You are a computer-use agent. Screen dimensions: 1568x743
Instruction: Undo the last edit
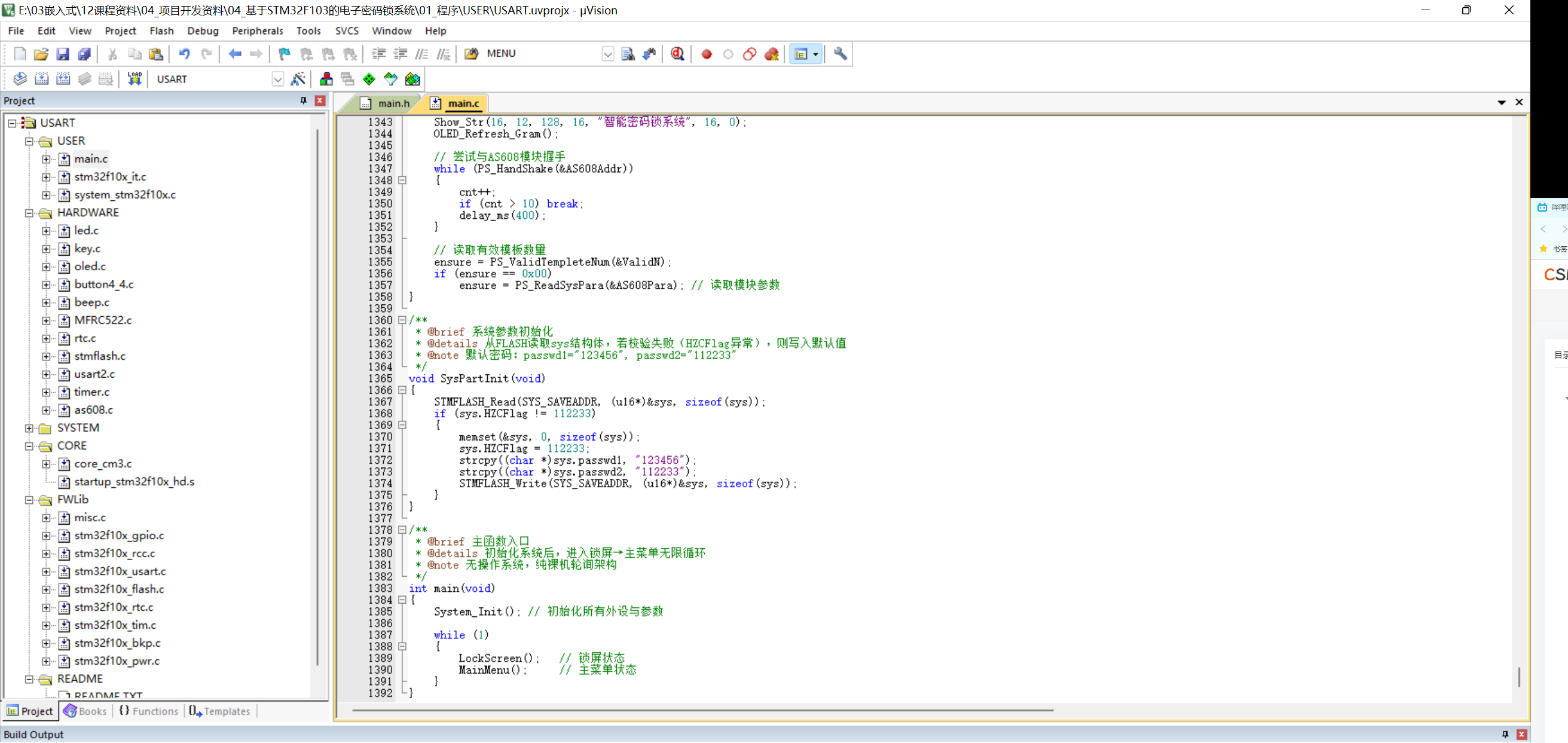pos(184,54)
